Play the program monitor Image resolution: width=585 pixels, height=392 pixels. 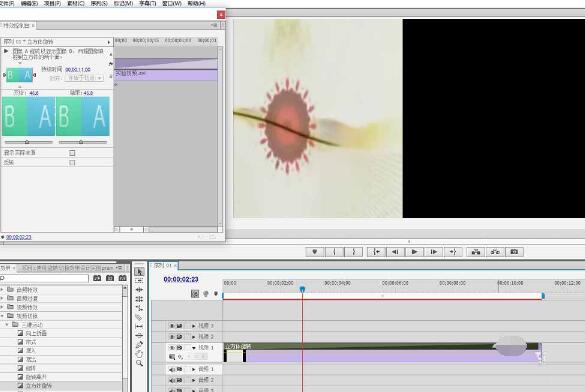point(414,252)
